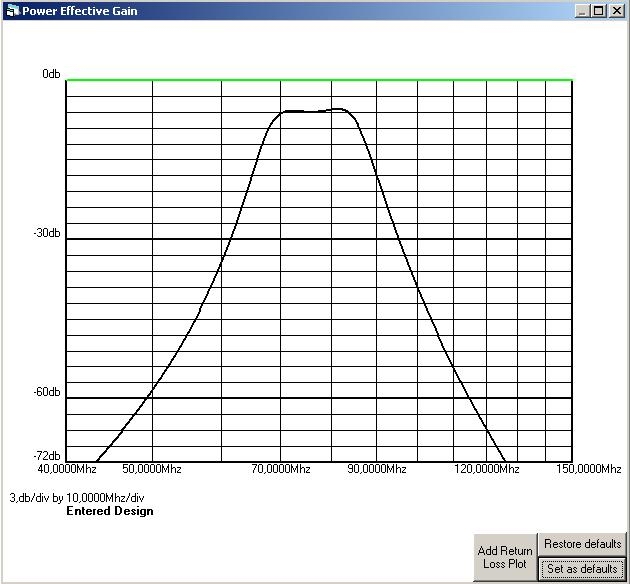Click the 3,db/div by 10,0000Mhz/div text

pyautogui.click(x=77, y=498)
